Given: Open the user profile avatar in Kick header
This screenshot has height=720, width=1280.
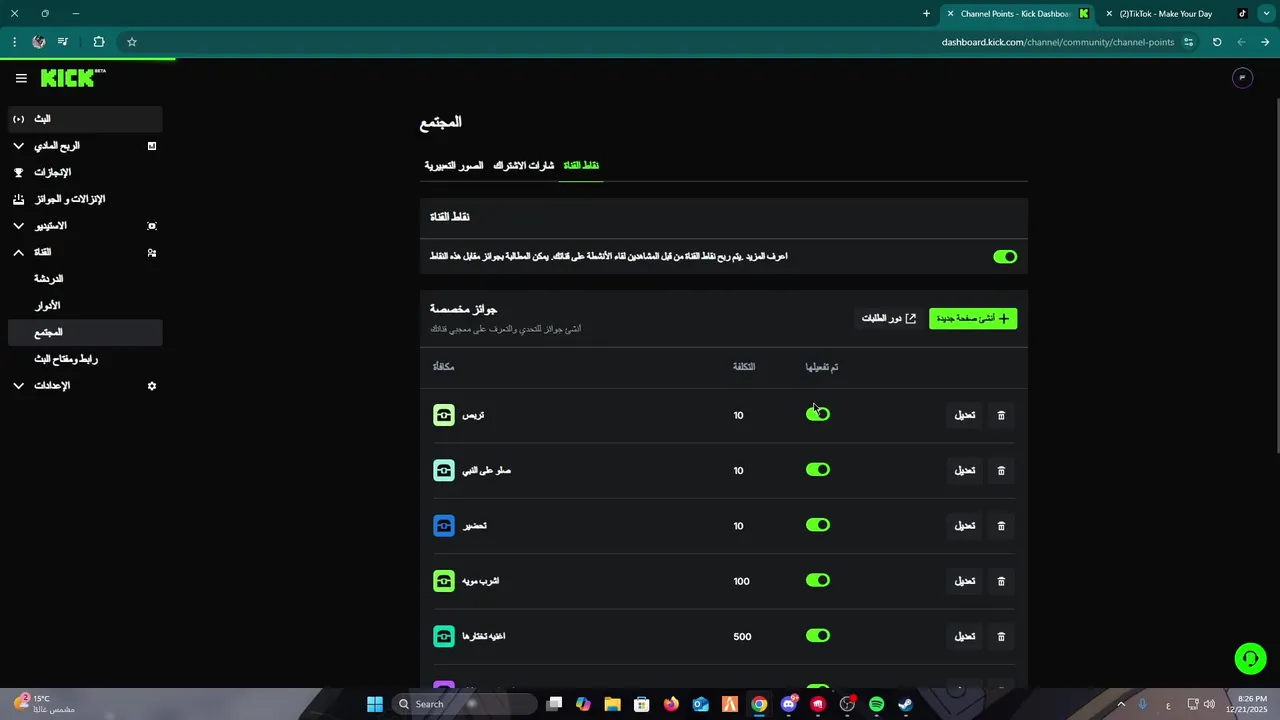Looking at the screenshot, I should pos(1242,78).
